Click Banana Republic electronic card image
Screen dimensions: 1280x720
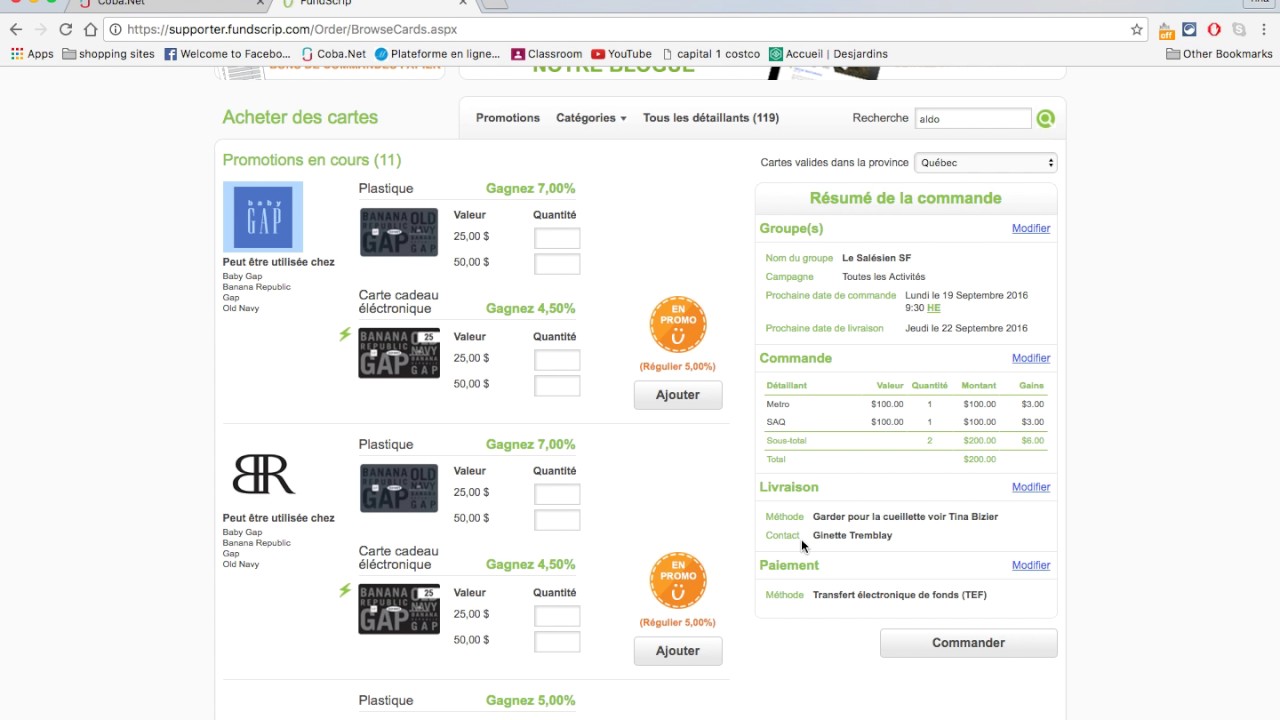point(399,609)
